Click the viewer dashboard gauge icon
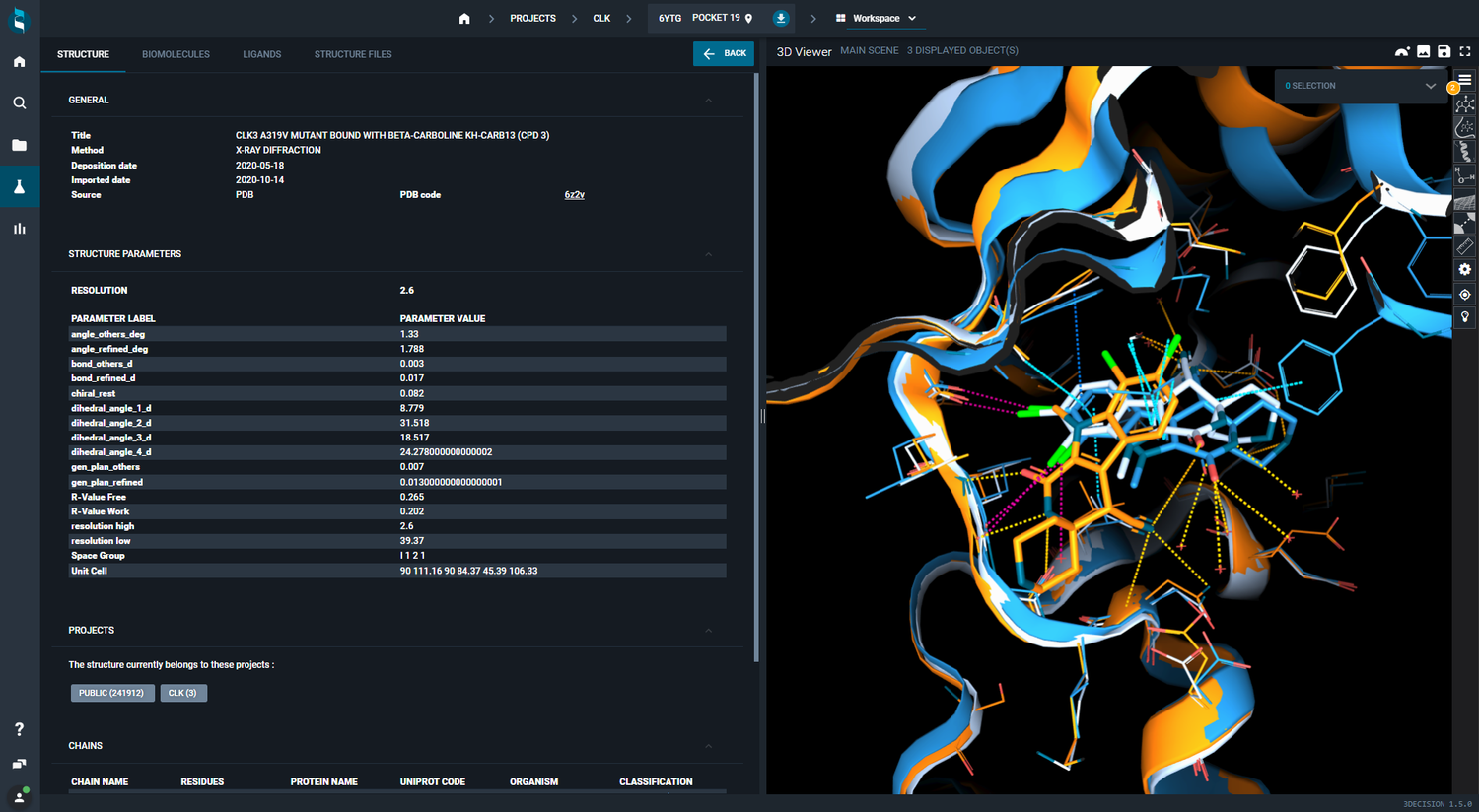The height and width of the screenshot is (812, 1479). (1402, 51)
